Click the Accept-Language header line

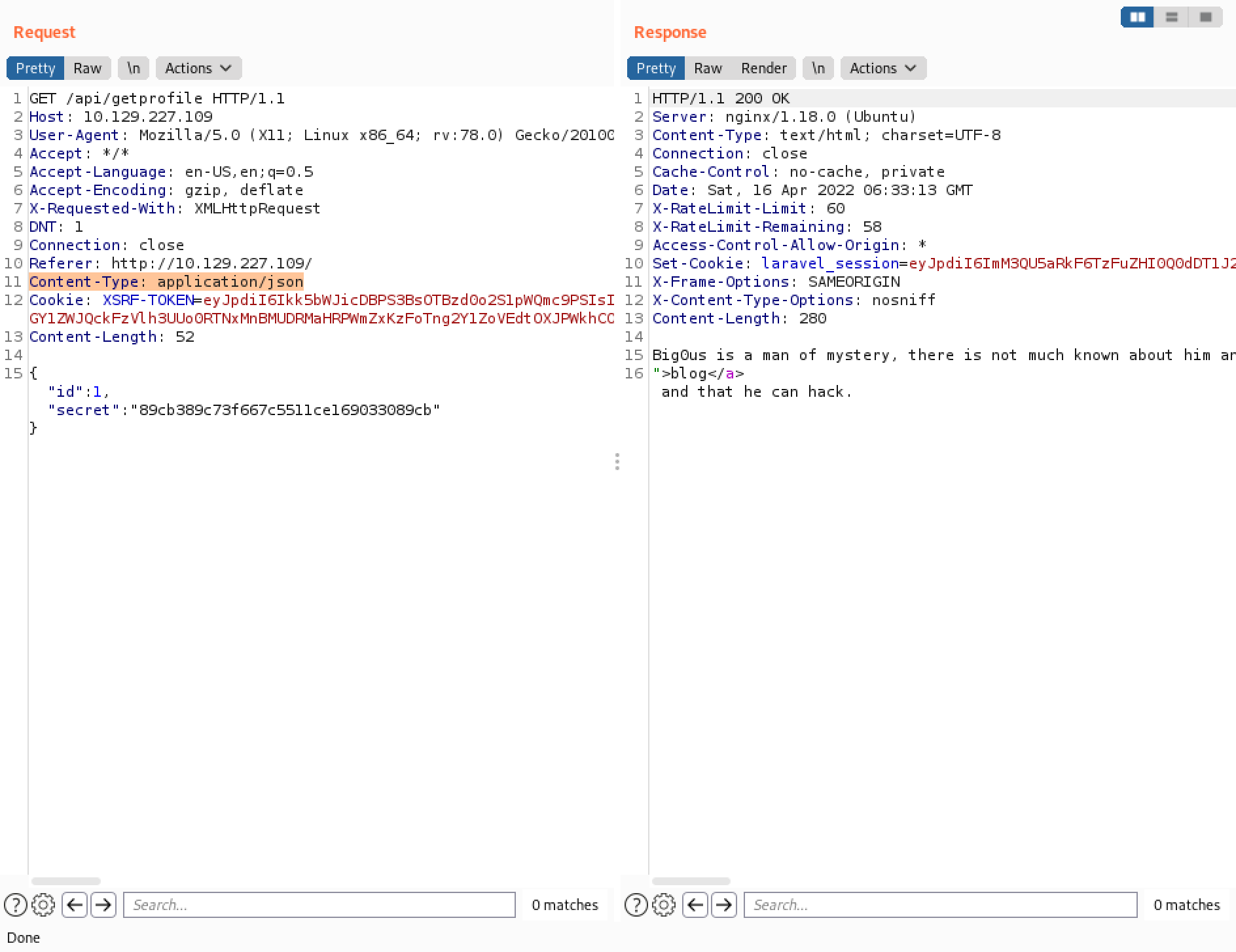click(x=172, y=172)
